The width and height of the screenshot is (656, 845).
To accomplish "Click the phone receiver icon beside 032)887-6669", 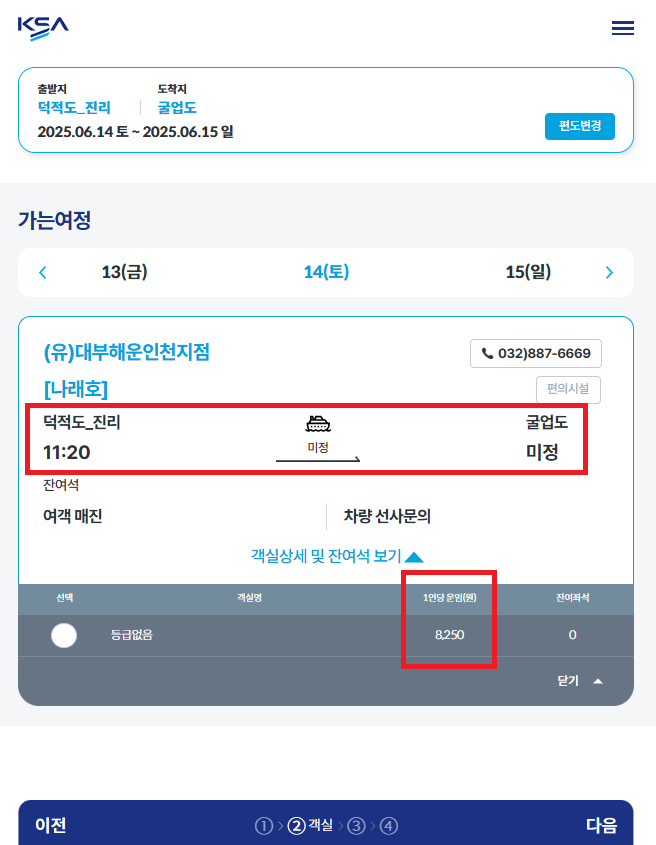I will tap(487, 353).
